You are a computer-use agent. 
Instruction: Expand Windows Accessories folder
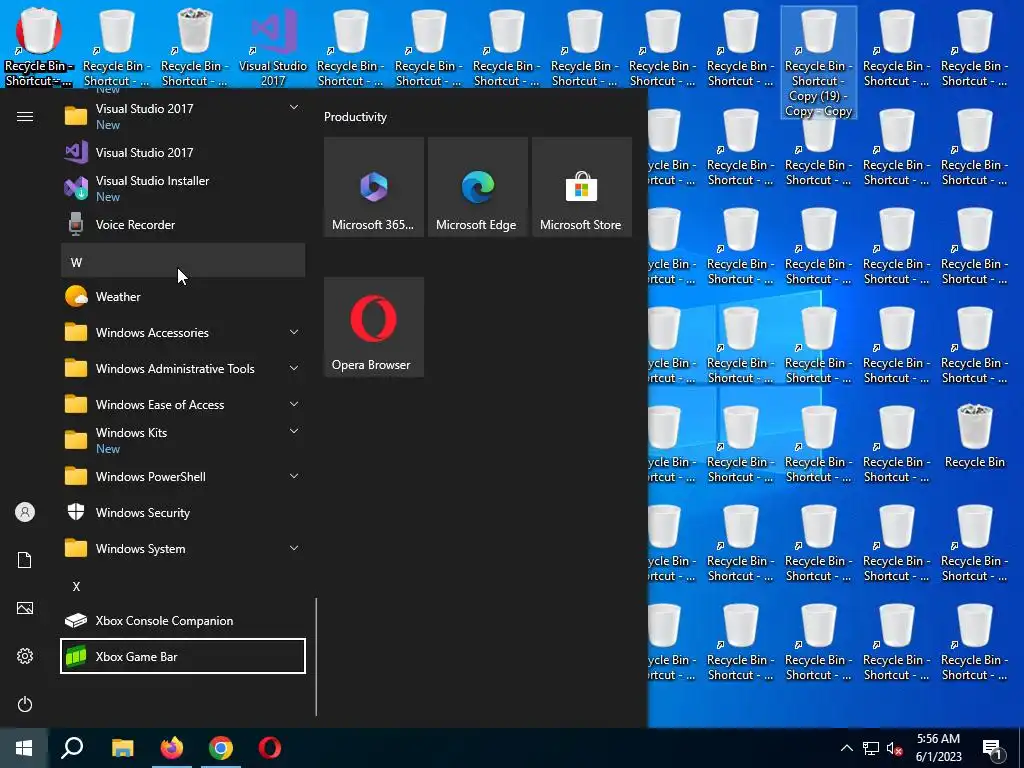point(183,332)
